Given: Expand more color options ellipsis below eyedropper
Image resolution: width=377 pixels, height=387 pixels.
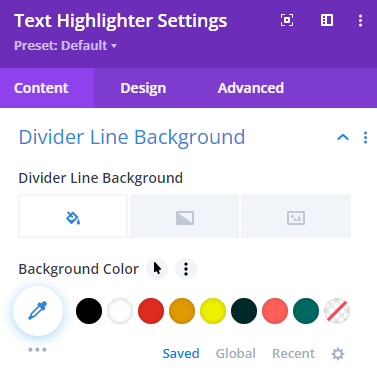Looking at the screenshot, I should 37,350.
